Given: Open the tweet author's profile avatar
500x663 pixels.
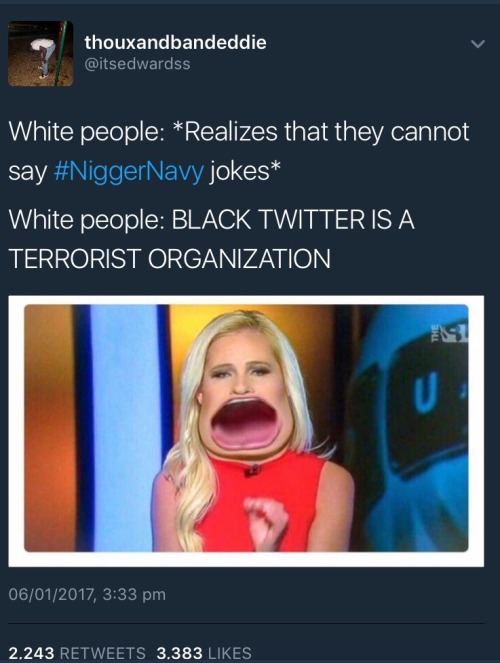Looking at the screenshot, I should (x=41, y=53).
